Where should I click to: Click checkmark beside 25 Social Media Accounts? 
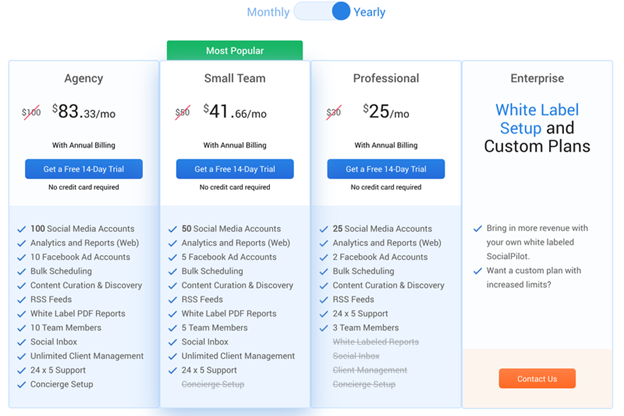click(x=324, y=229)
